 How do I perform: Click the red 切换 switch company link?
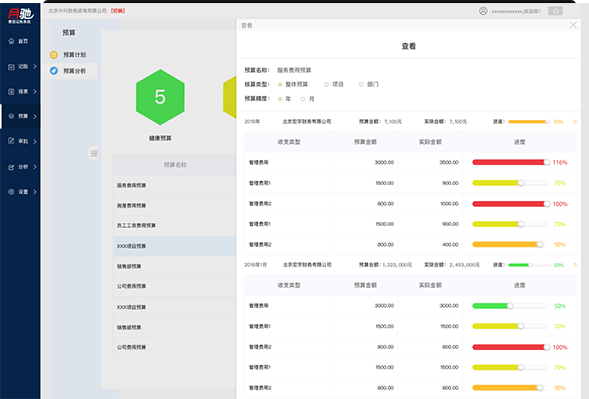[x=118, y=11]
